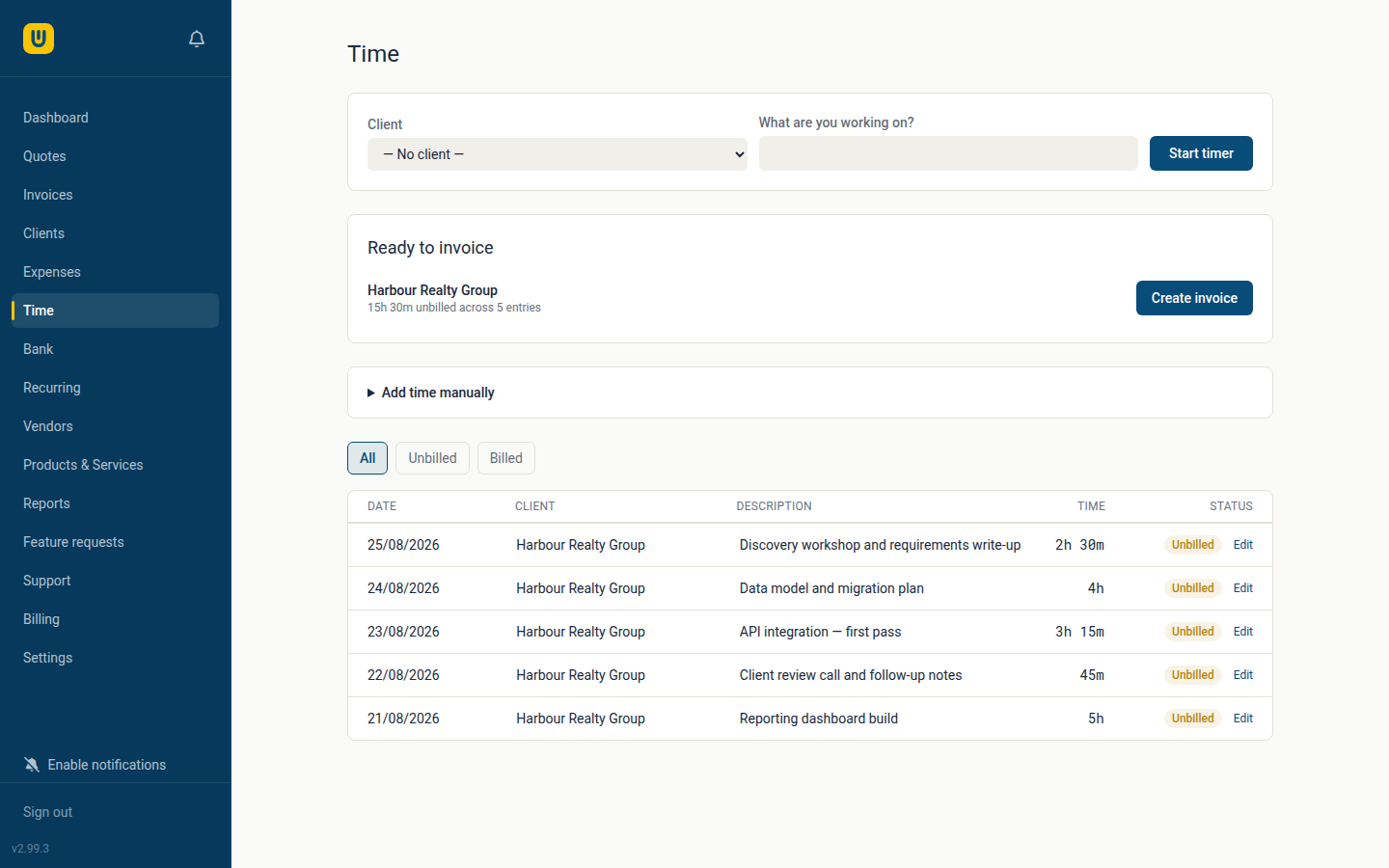Image resolution: width=1389 pixels, height=868 pixels.
Task: Click the '45m' time value
Action: (x=1092, y=675)
